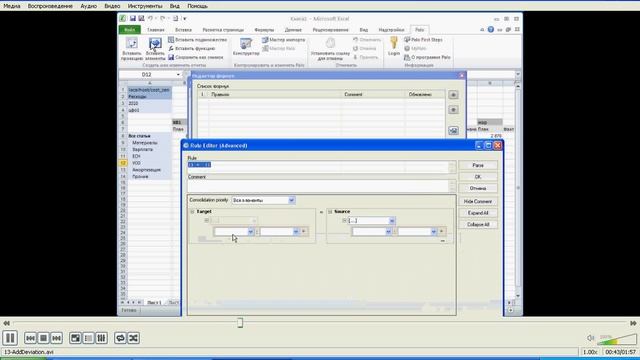Collapse the Target tree node

click(192, 211)
